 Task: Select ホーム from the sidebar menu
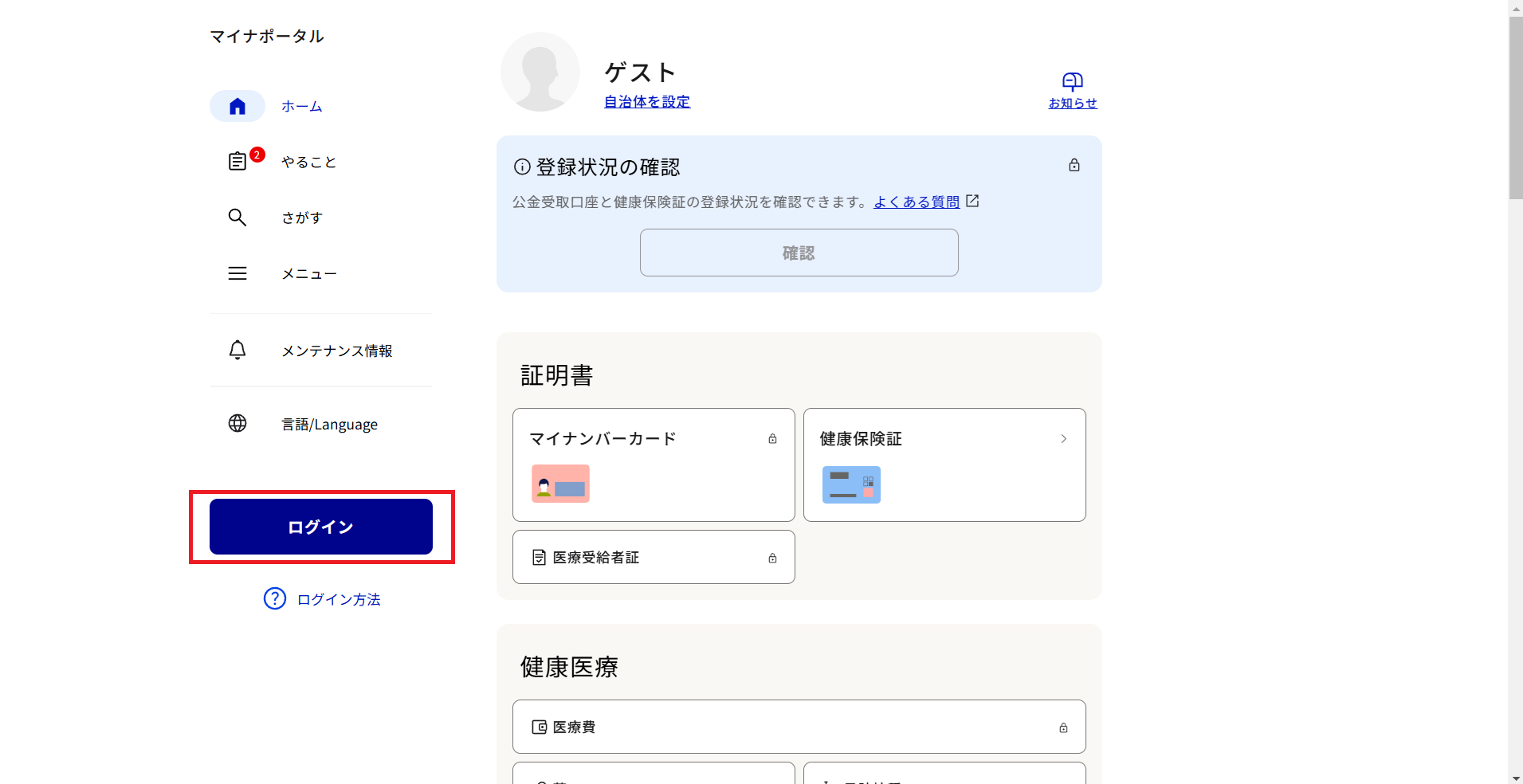[x=301, y=105]
